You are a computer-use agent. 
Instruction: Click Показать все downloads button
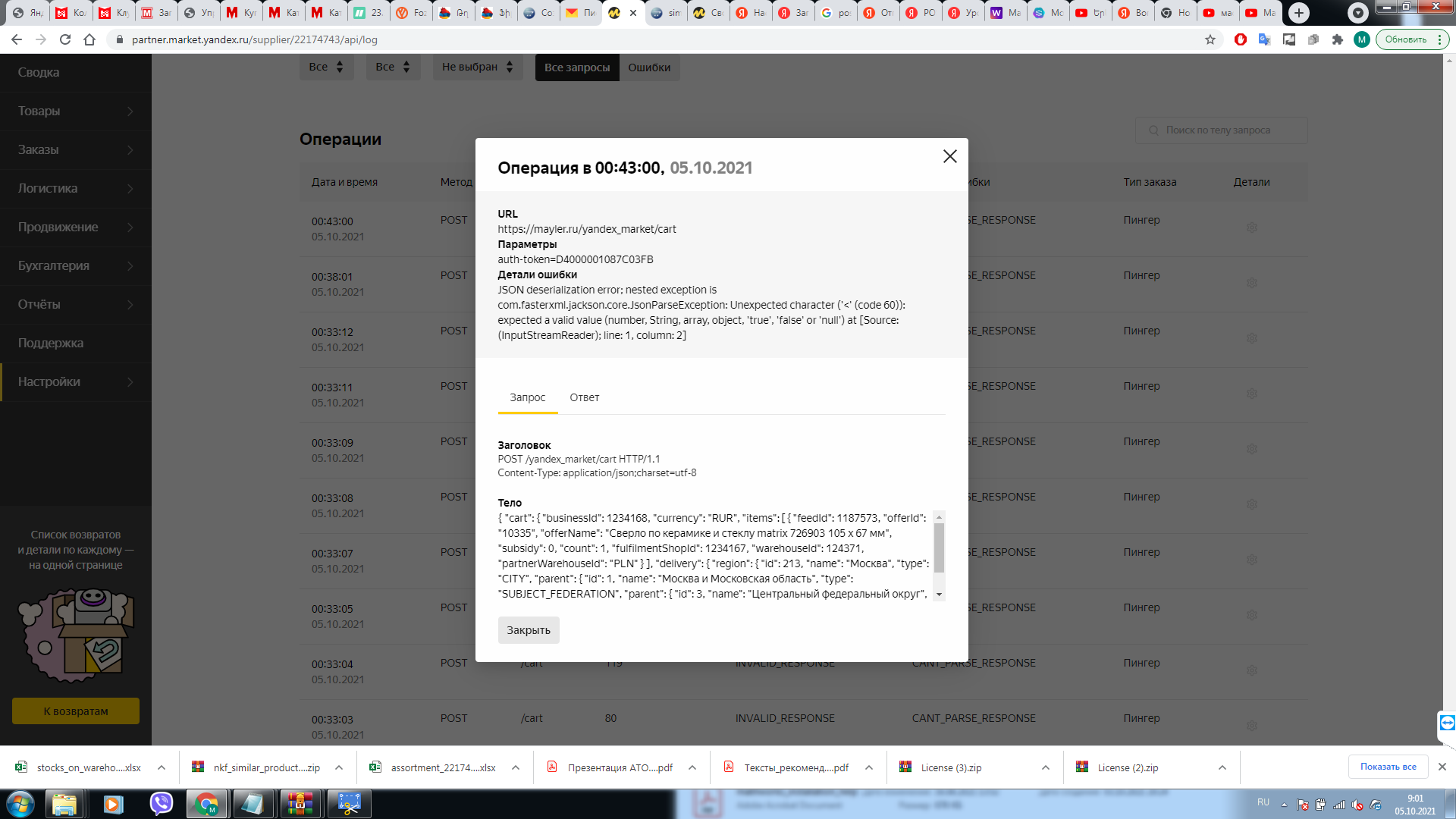click(x=1388, y=767)
